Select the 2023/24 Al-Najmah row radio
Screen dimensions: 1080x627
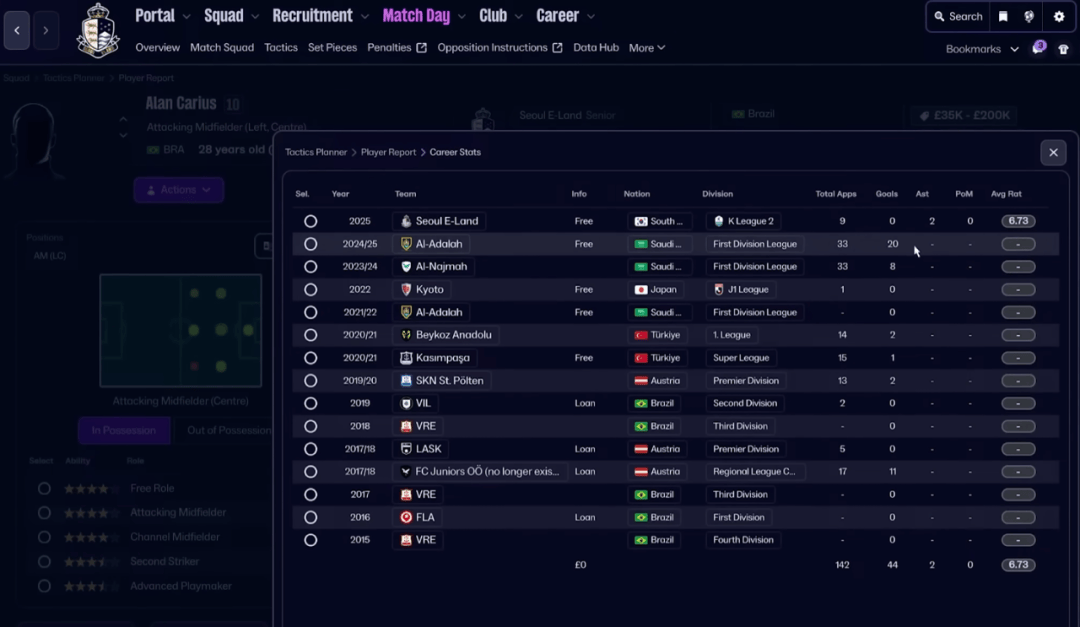click(x=310, y=267)
